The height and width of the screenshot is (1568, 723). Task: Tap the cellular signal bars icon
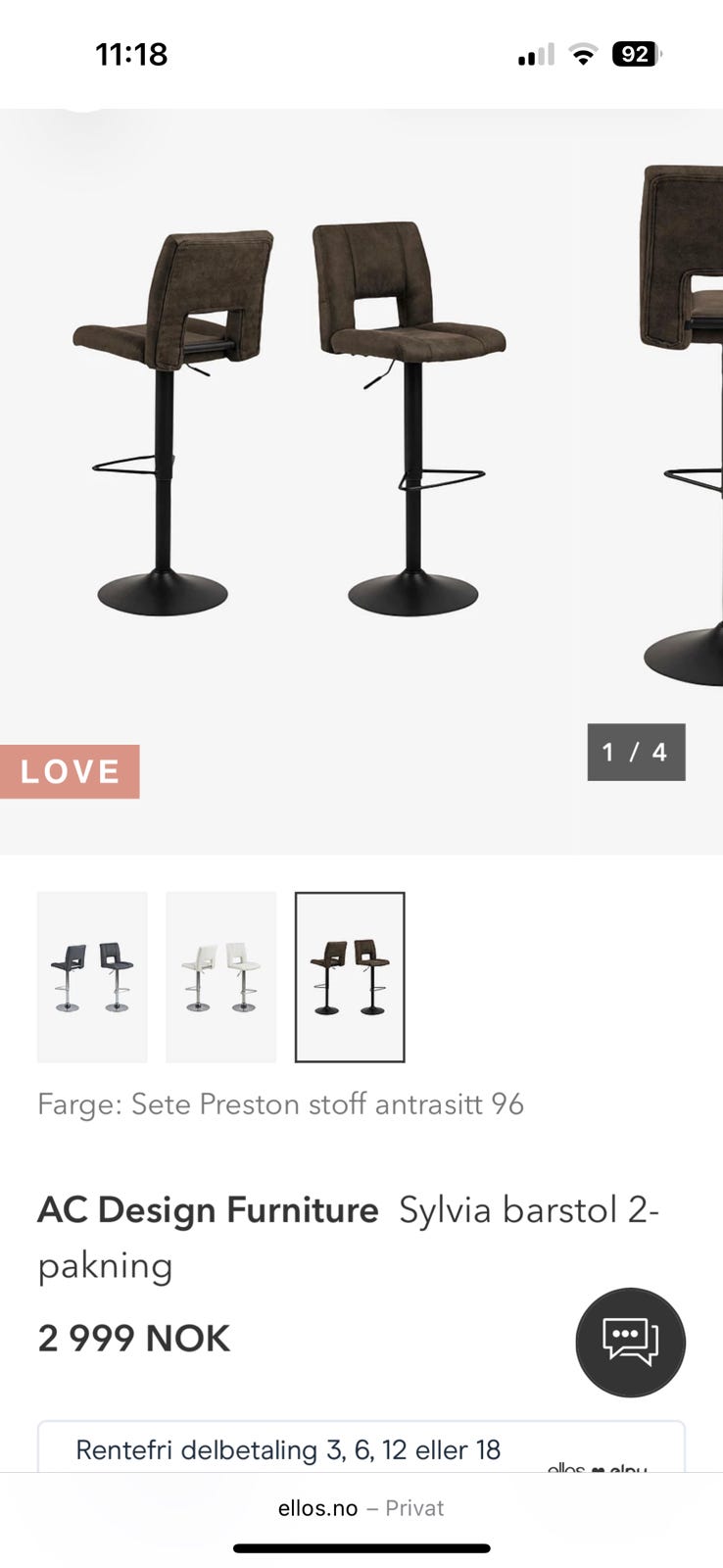pyautogui.click(x=536, y=55)
